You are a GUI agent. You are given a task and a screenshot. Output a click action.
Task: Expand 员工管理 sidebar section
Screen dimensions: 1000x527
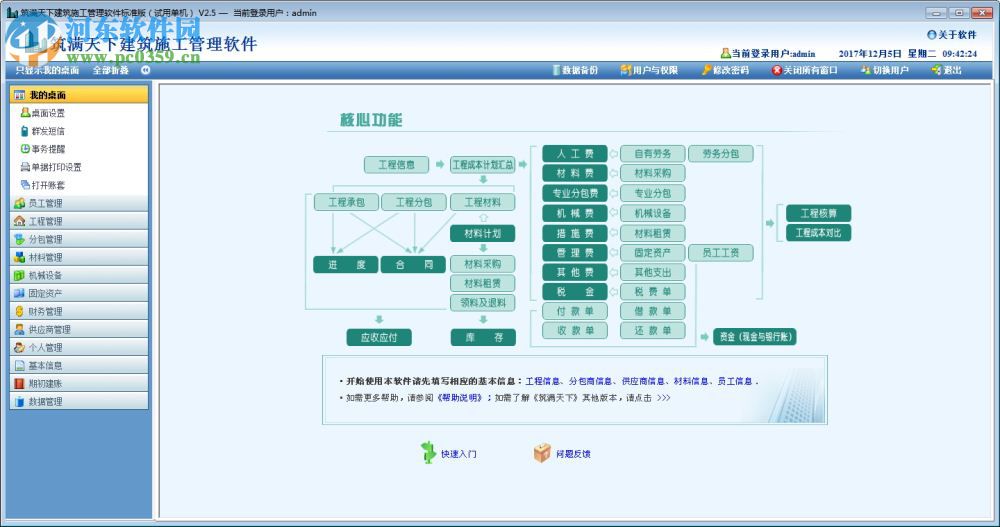79,203
